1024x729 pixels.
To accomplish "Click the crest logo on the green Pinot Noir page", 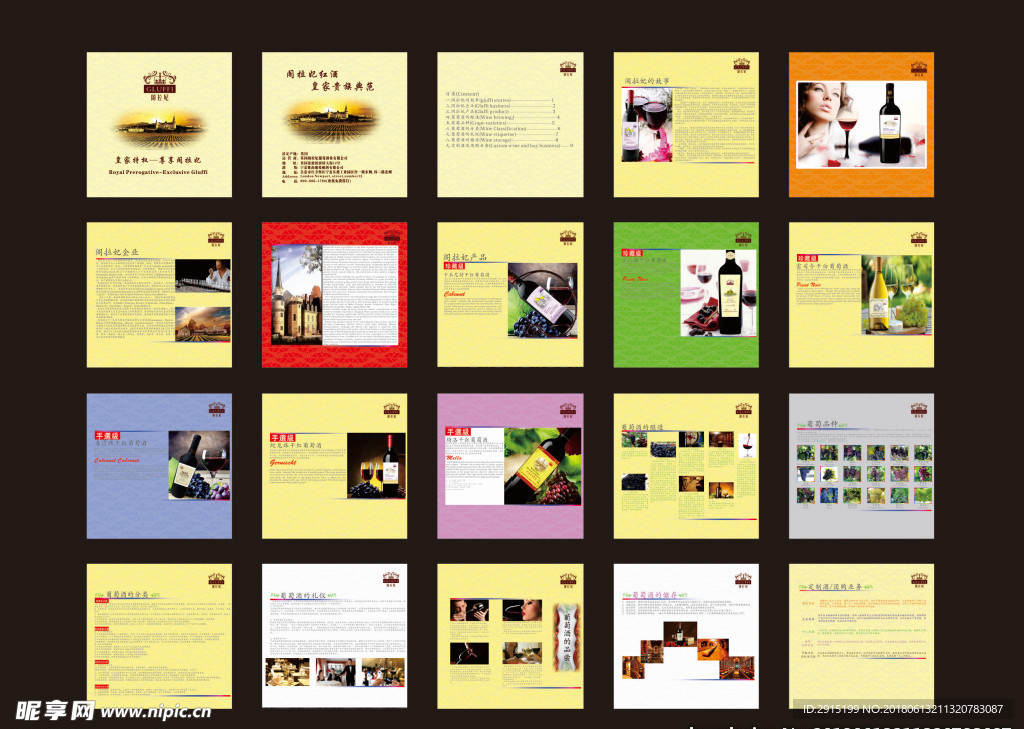I will coord(743,238).
